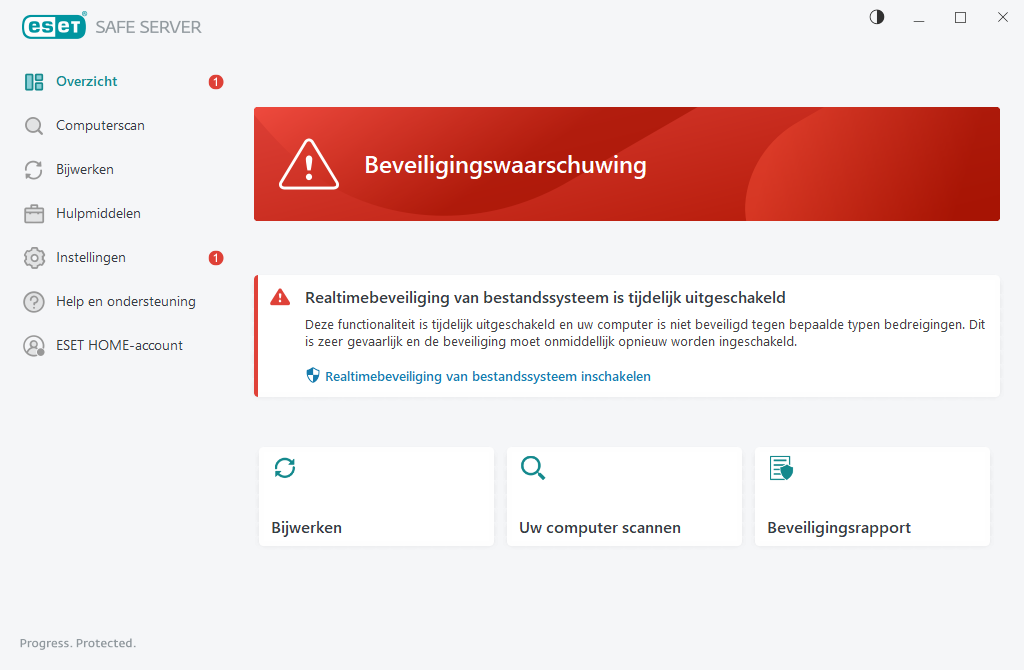Open Hulpmiddelen using its toolbox icon
1024x670 pixels.
(34, 213)
